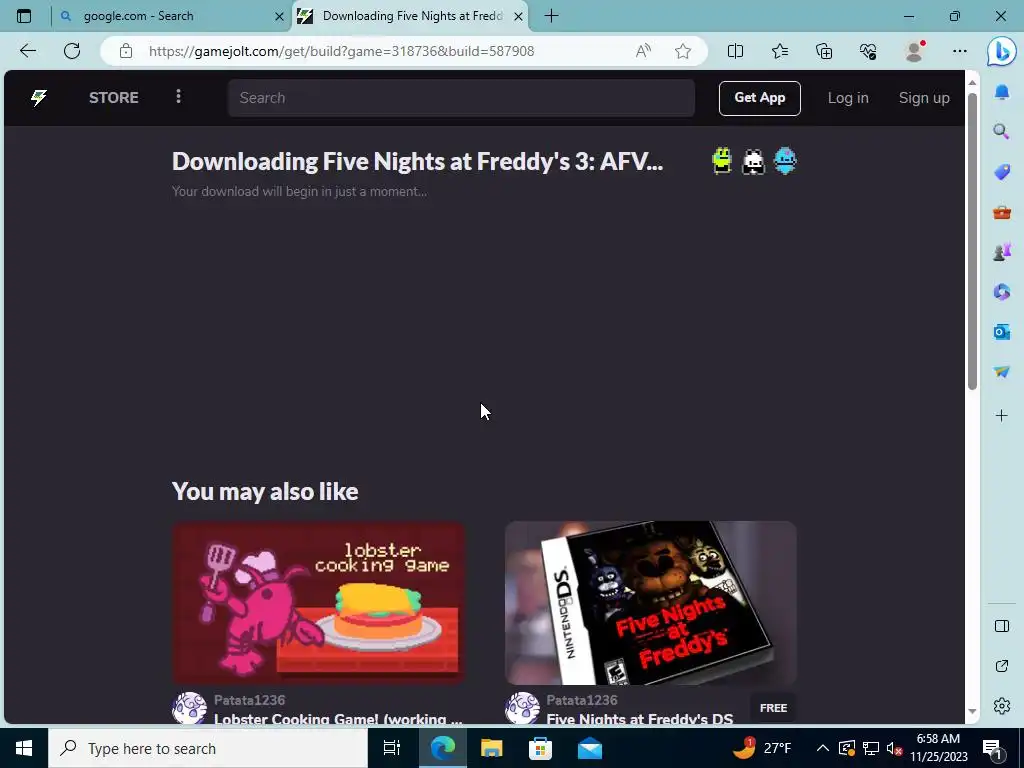Open Edge Settings and more menu
This screenshot has height=768, width=1024.
(959, 51)
